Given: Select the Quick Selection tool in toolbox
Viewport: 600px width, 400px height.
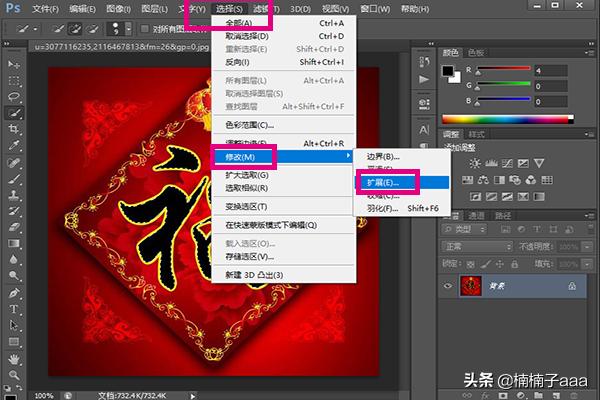Looking at the screenshot, I should pos(14,113).
